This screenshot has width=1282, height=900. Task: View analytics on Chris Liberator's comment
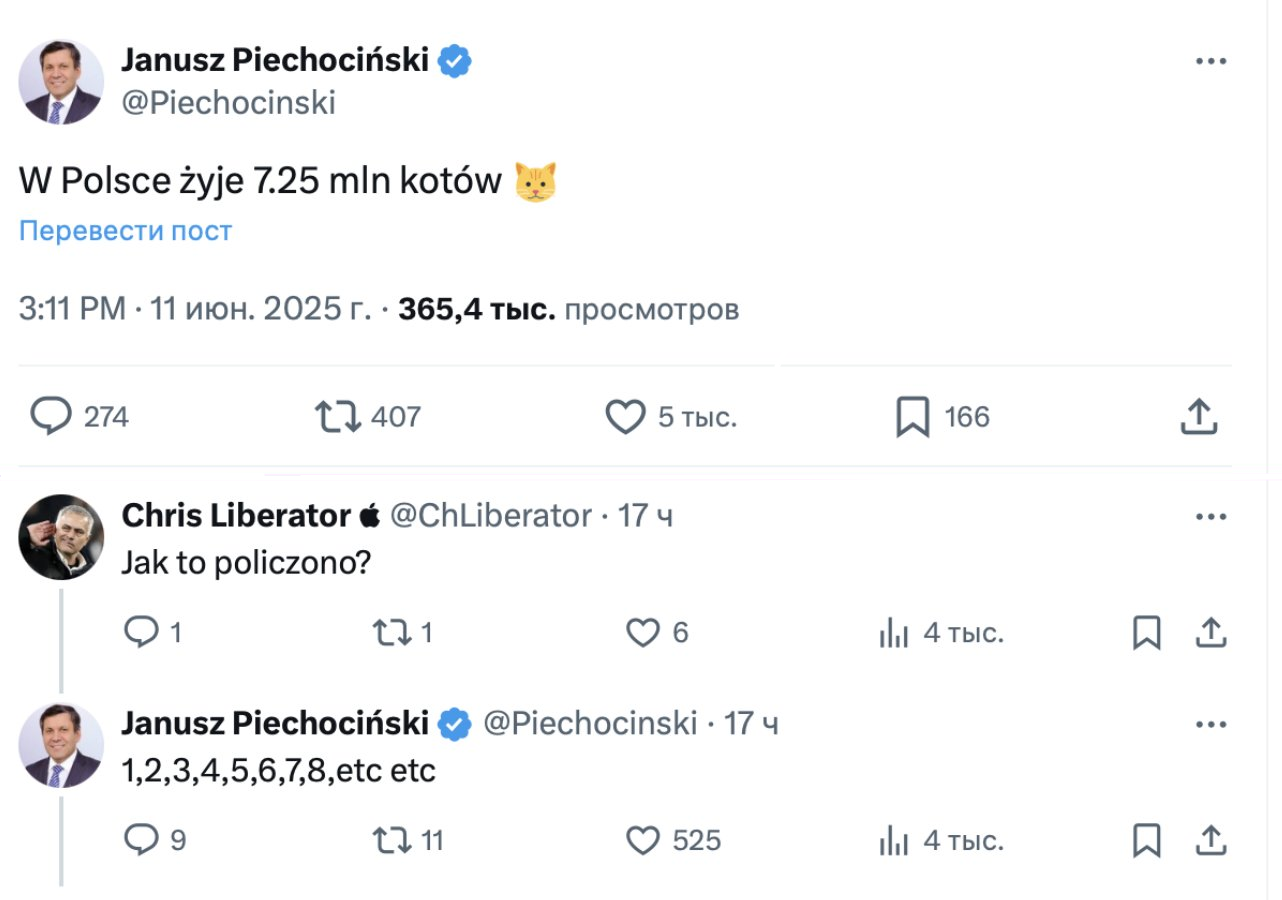click(x=893, y=632)
